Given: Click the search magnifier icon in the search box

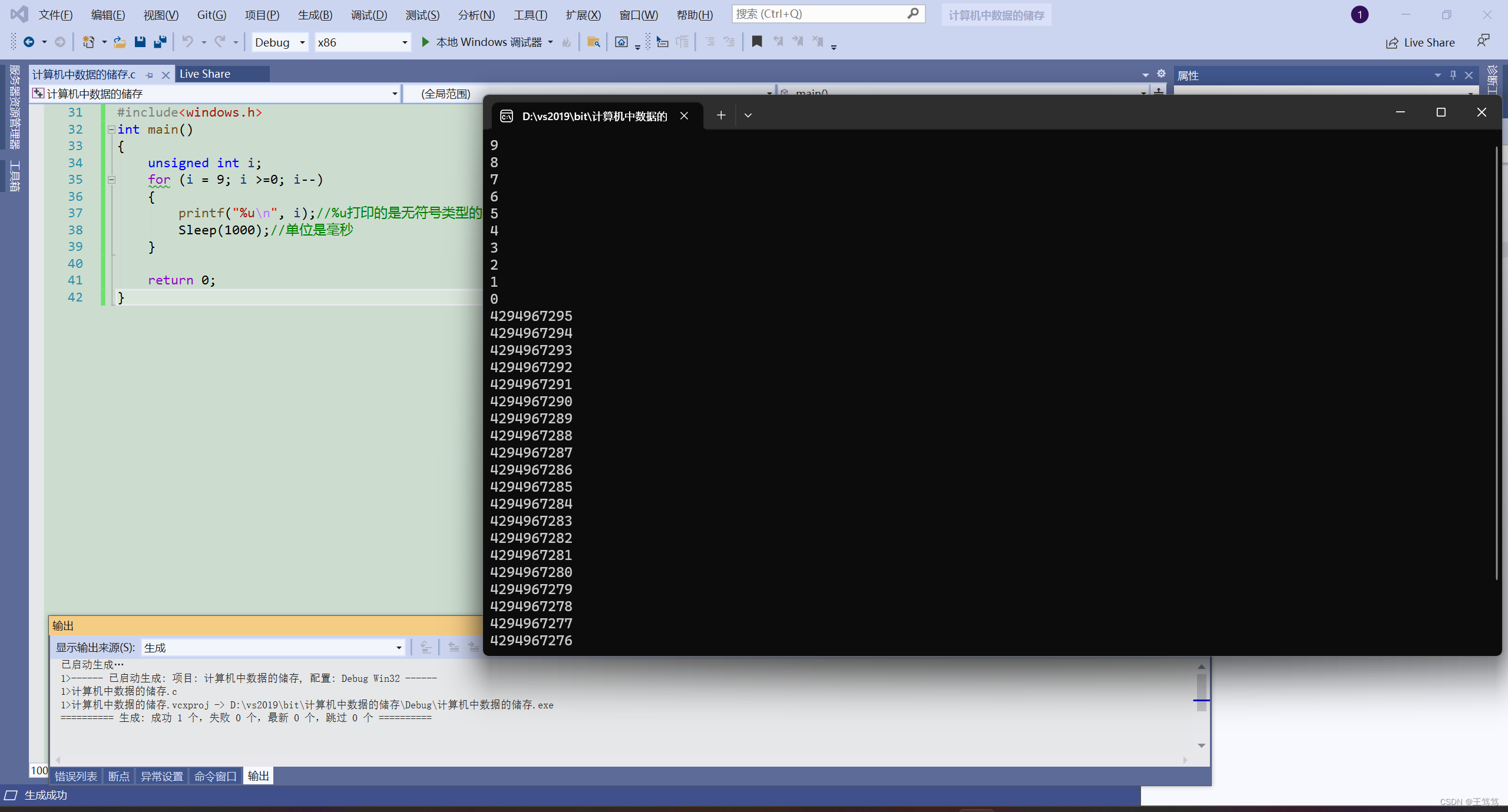Looking at the screenshot, I should [913, 14].
